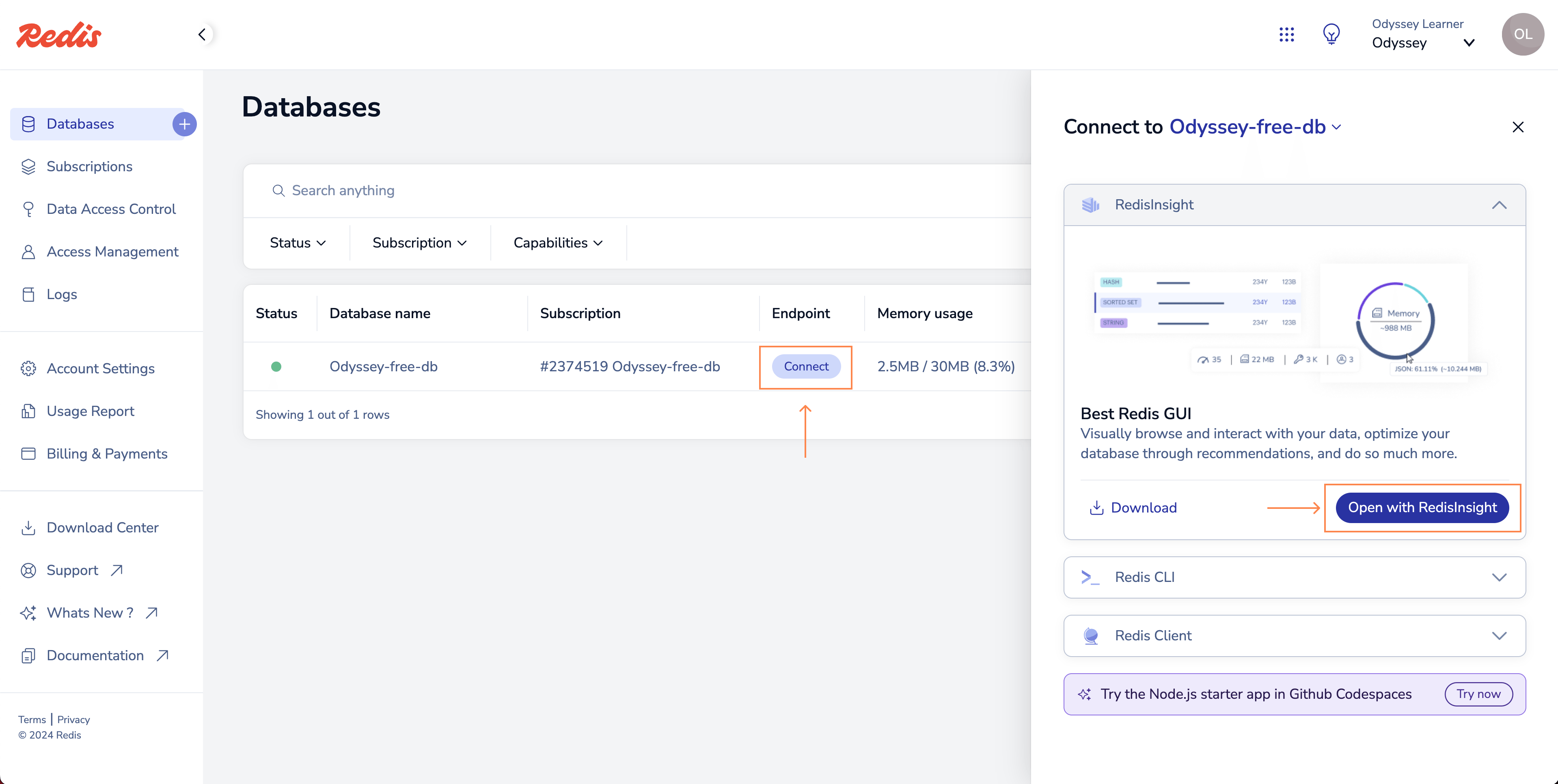This screenshot has width=1558, height=784.
Task: Open the Capabilities filter dropdown
Action: 558,242
